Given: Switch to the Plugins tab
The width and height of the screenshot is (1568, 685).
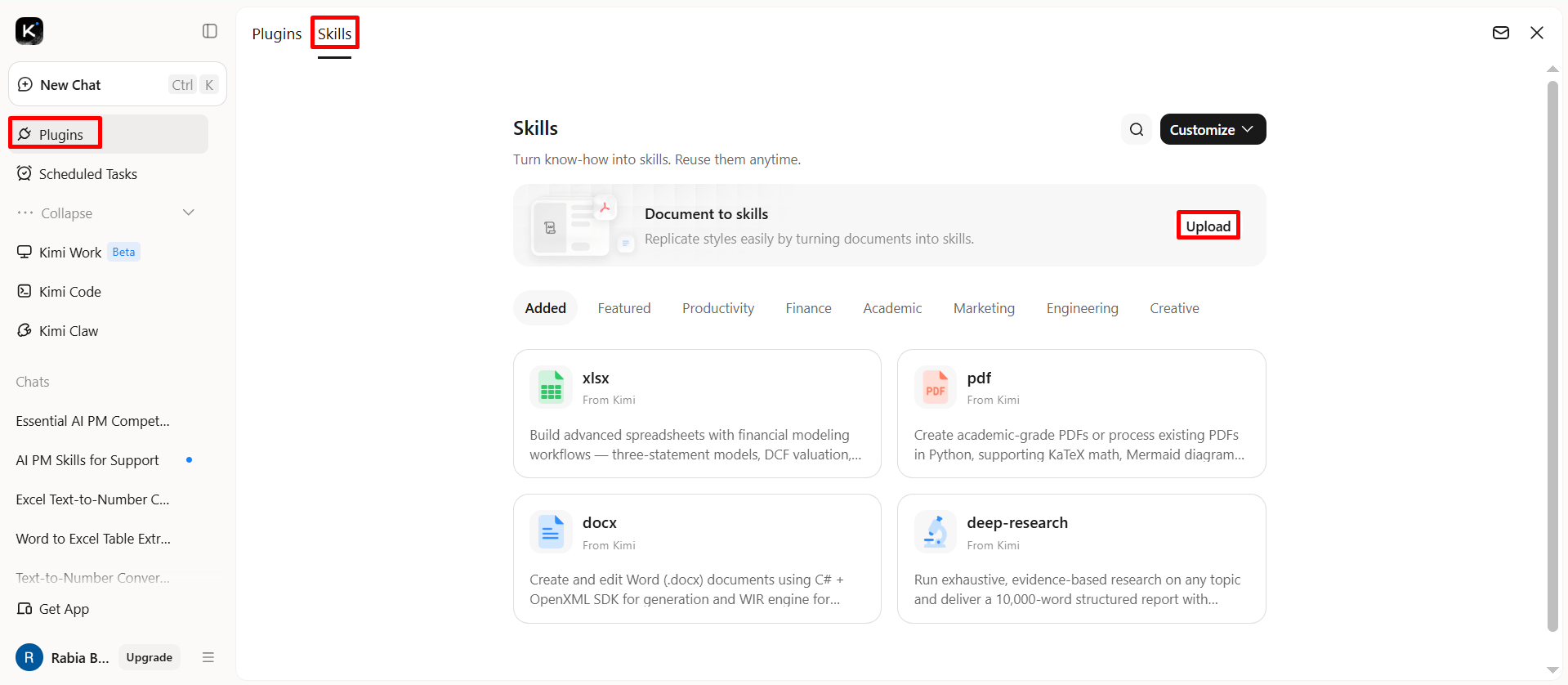Looking at the screenshot, I should point(277,34).
